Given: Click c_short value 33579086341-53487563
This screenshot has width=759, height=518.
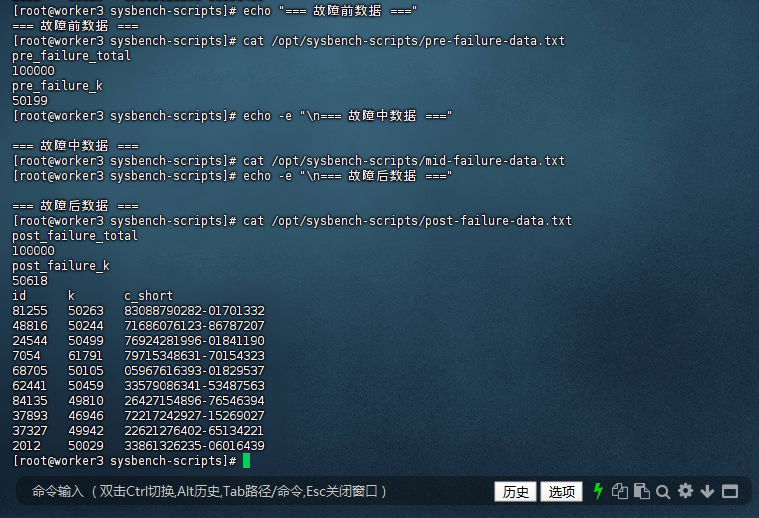Looking at the screenshot, I should pyautogui.click(x=195, y=386).
